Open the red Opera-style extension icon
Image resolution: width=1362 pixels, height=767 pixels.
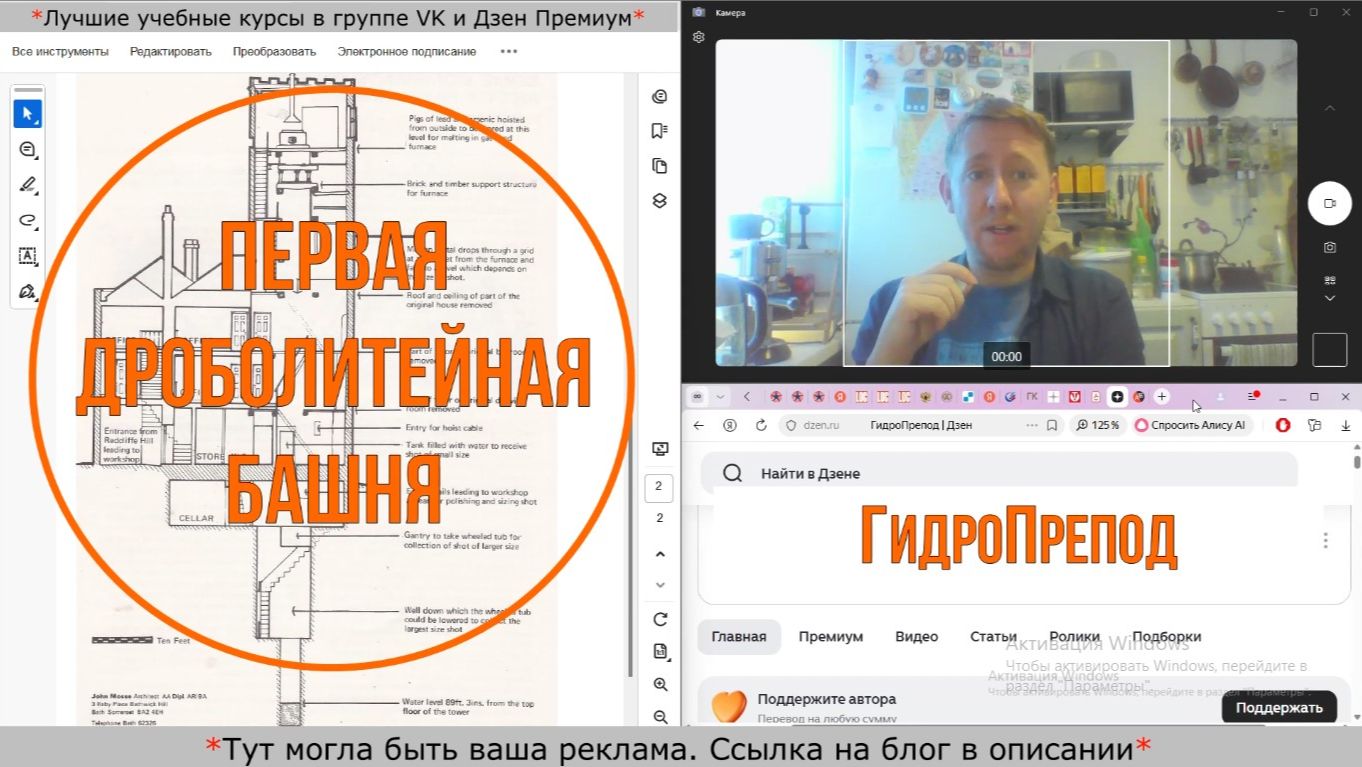pos(1283,425)
